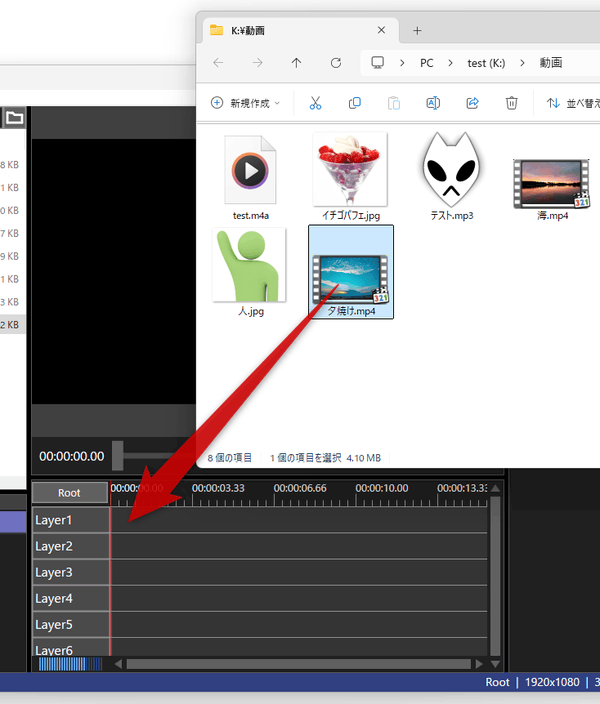Screen dimensions: 600x704
Task: Click Root in the status bar
Action: tap(497, 682)
